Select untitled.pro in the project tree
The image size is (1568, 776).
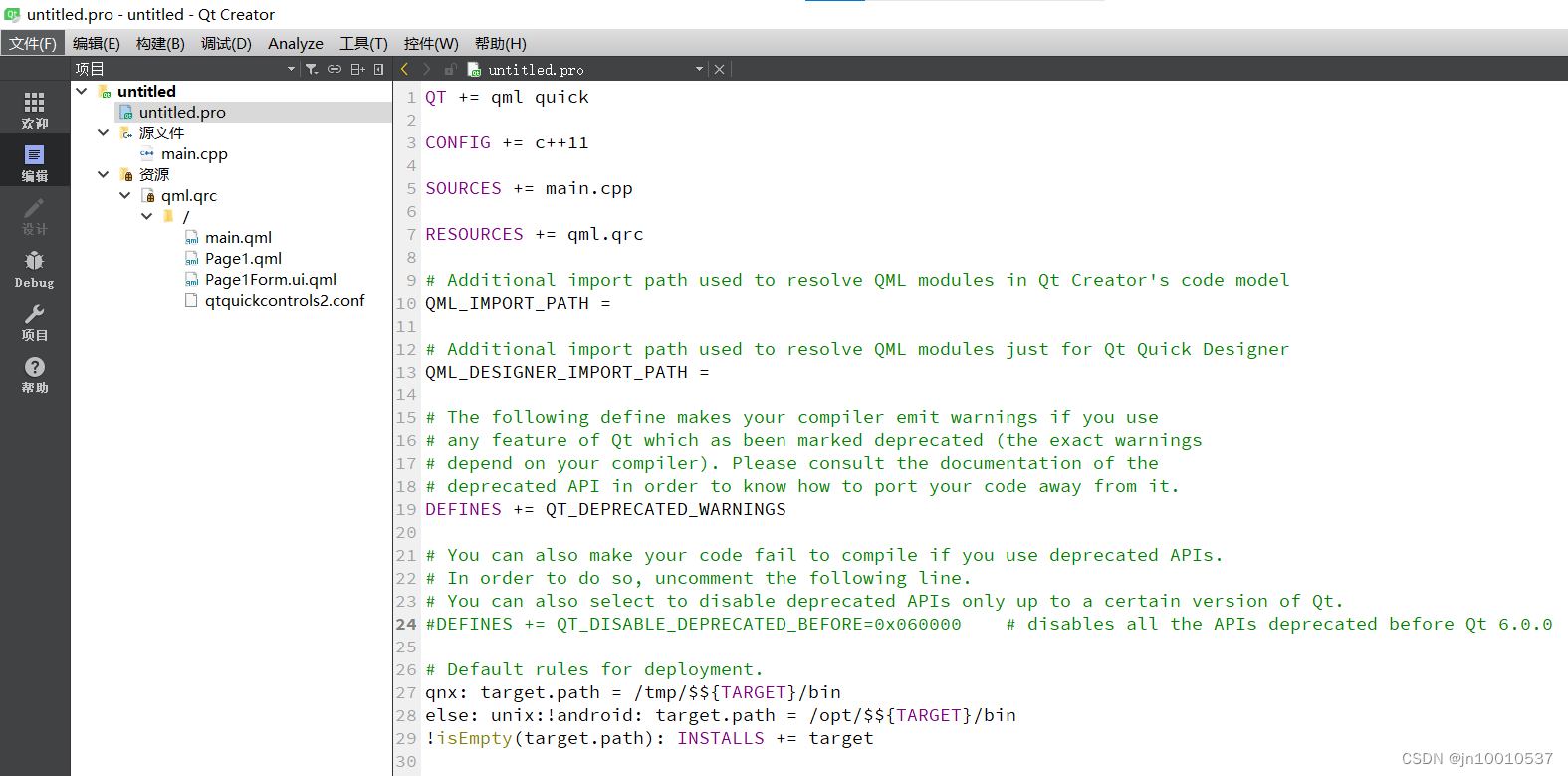click(182, 112)
